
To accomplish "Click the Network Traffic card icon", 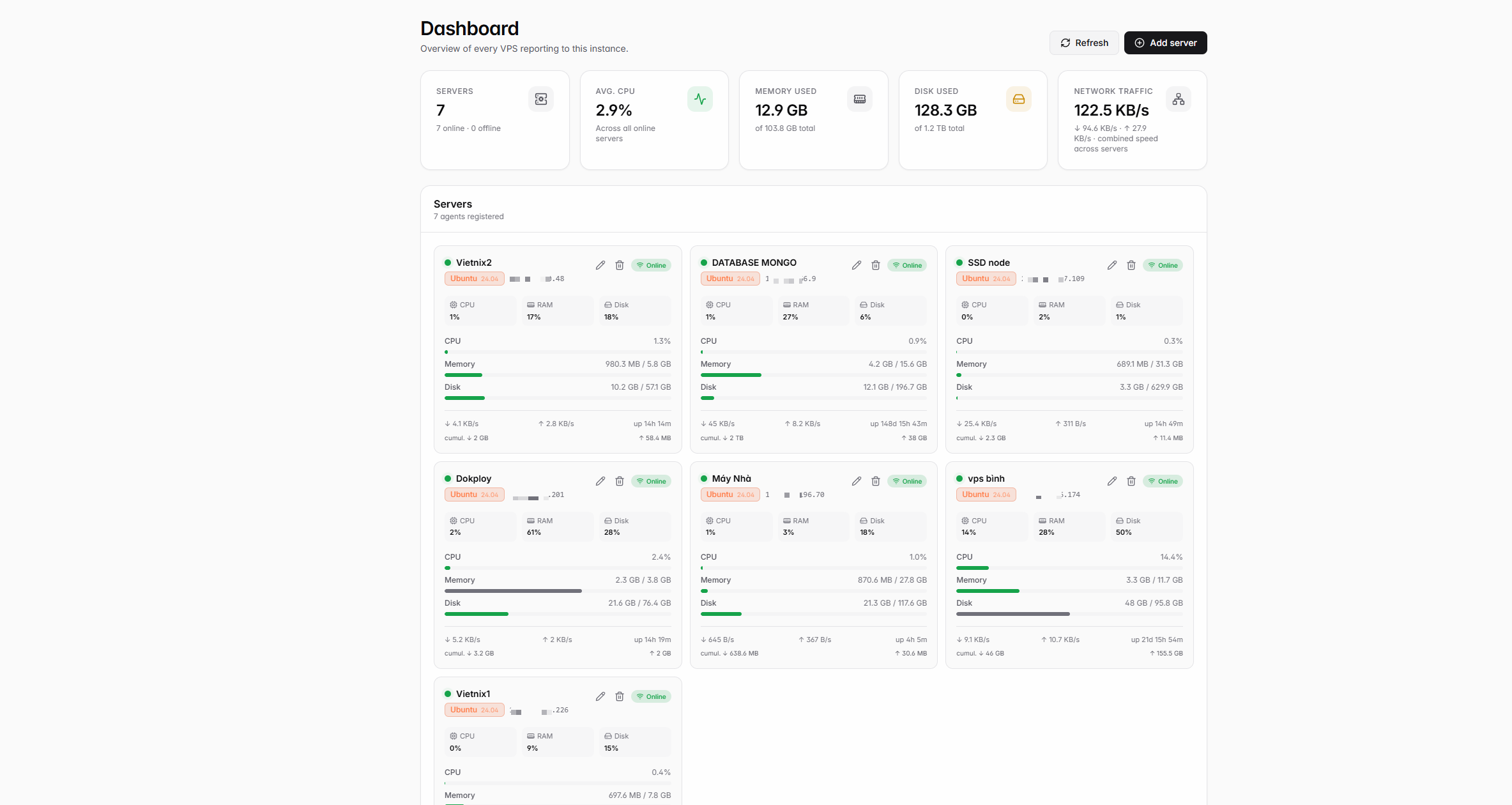I will tap(1179, 99).
